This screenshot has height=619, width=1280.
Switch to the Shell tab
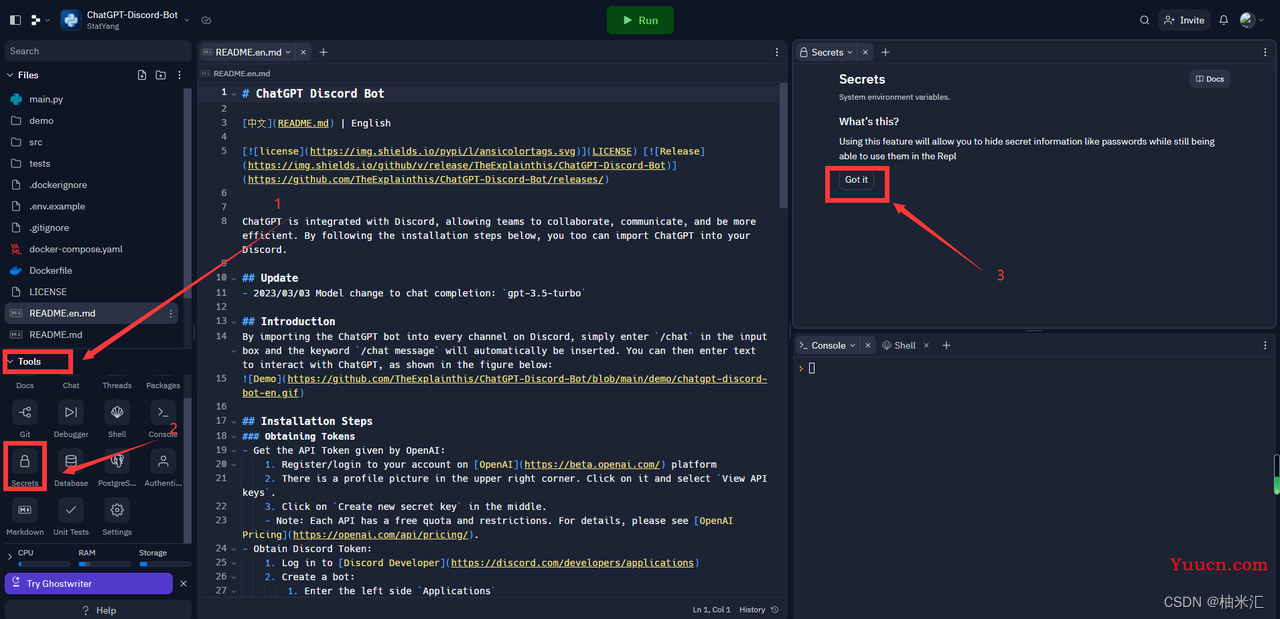tap(898, 345)
